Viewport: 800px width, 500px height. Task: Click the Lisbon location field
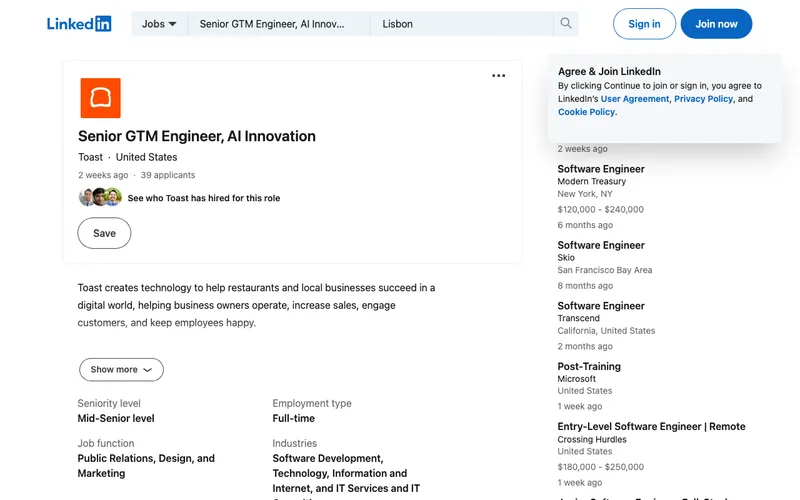point(462,24)
